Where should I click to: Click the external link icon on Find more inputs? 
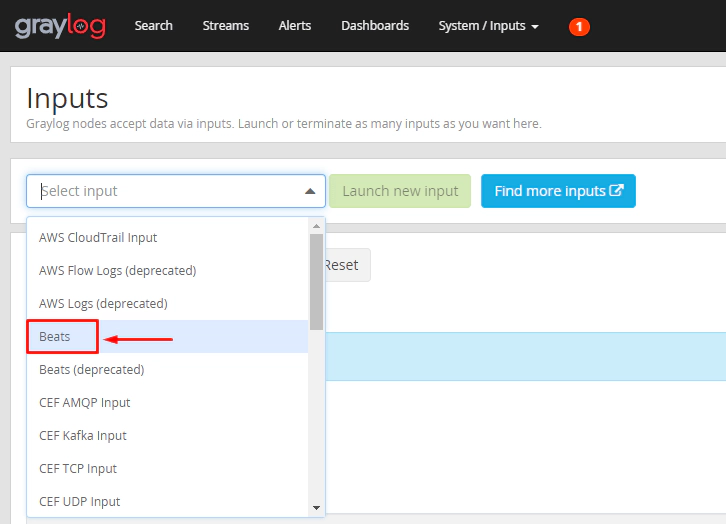pyautogui.click(x=617, y=191)
